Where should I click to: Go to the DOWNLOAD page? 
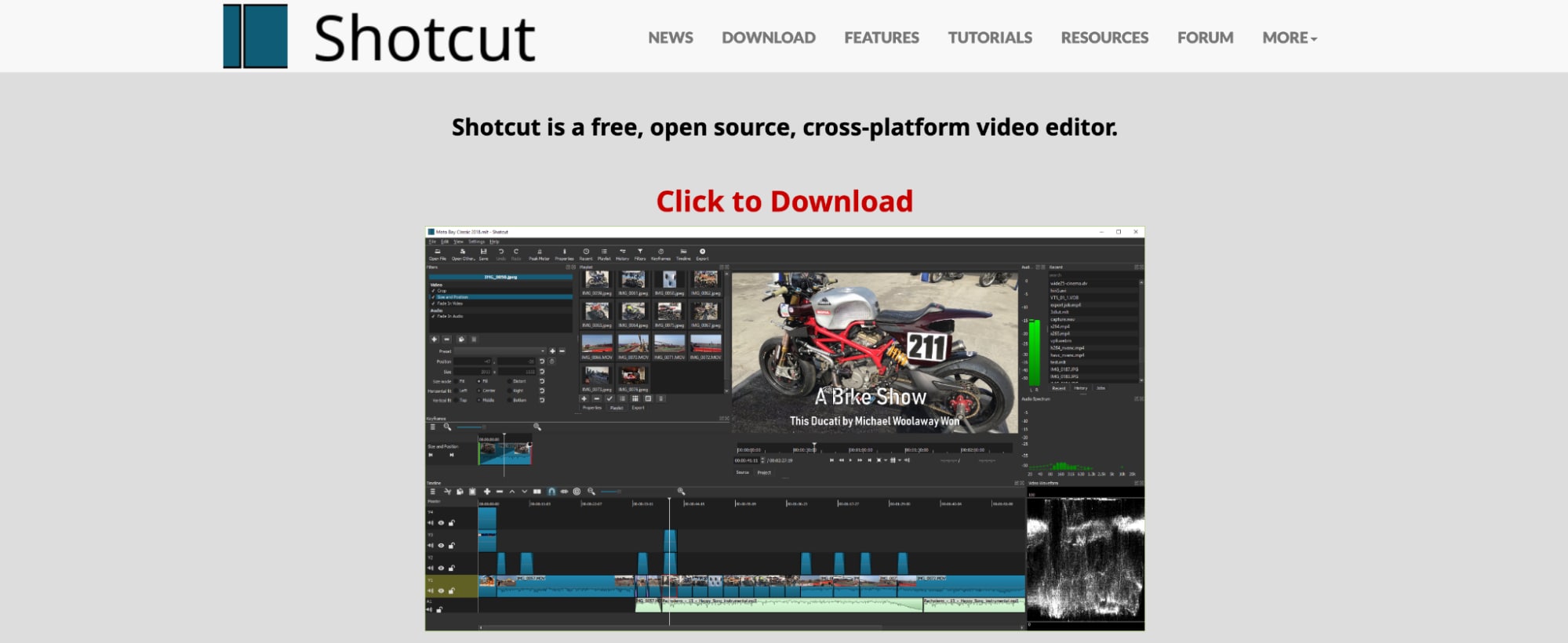[769, 38]
